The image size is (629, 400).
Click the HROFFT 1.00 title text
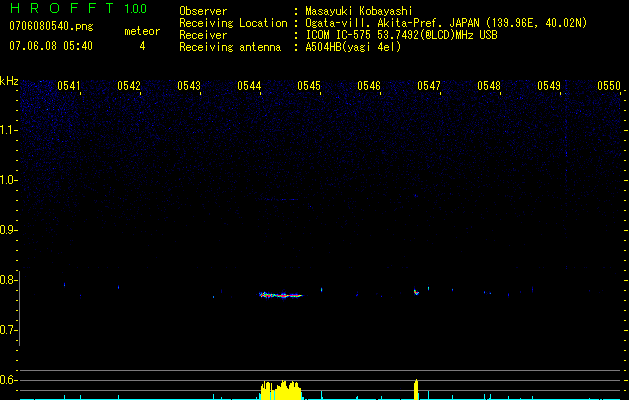(x=78, y=8)
